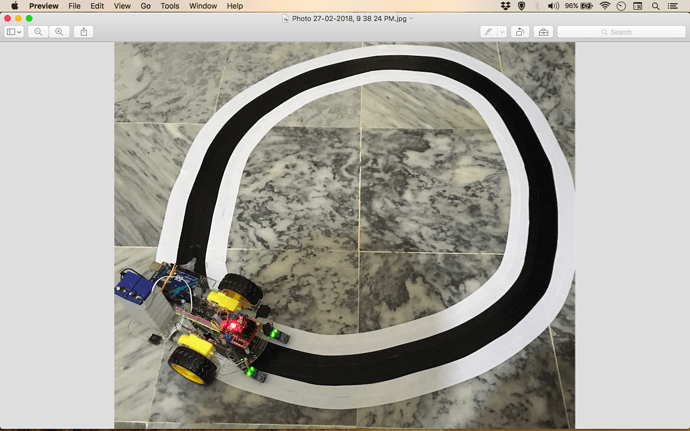690x431 pixels.
Task: Open the Help menu
Action: [235, 6]
